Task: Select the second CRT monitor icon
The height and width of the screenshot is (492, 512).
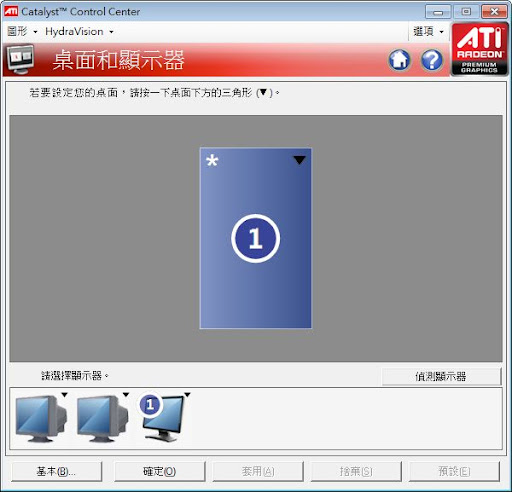Action: pyautogui.click(x=102, y=419)
